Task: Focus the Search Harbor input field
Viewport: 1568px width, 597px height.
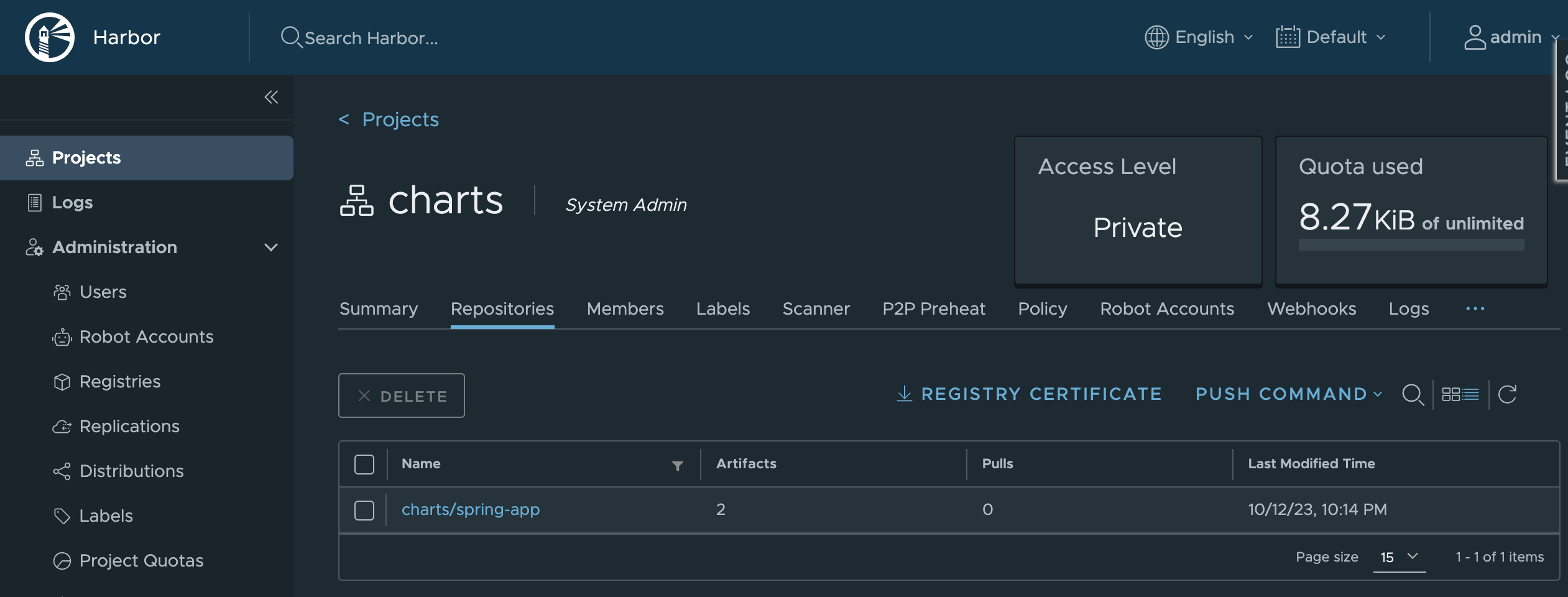Action: click(x=371, y=38)
